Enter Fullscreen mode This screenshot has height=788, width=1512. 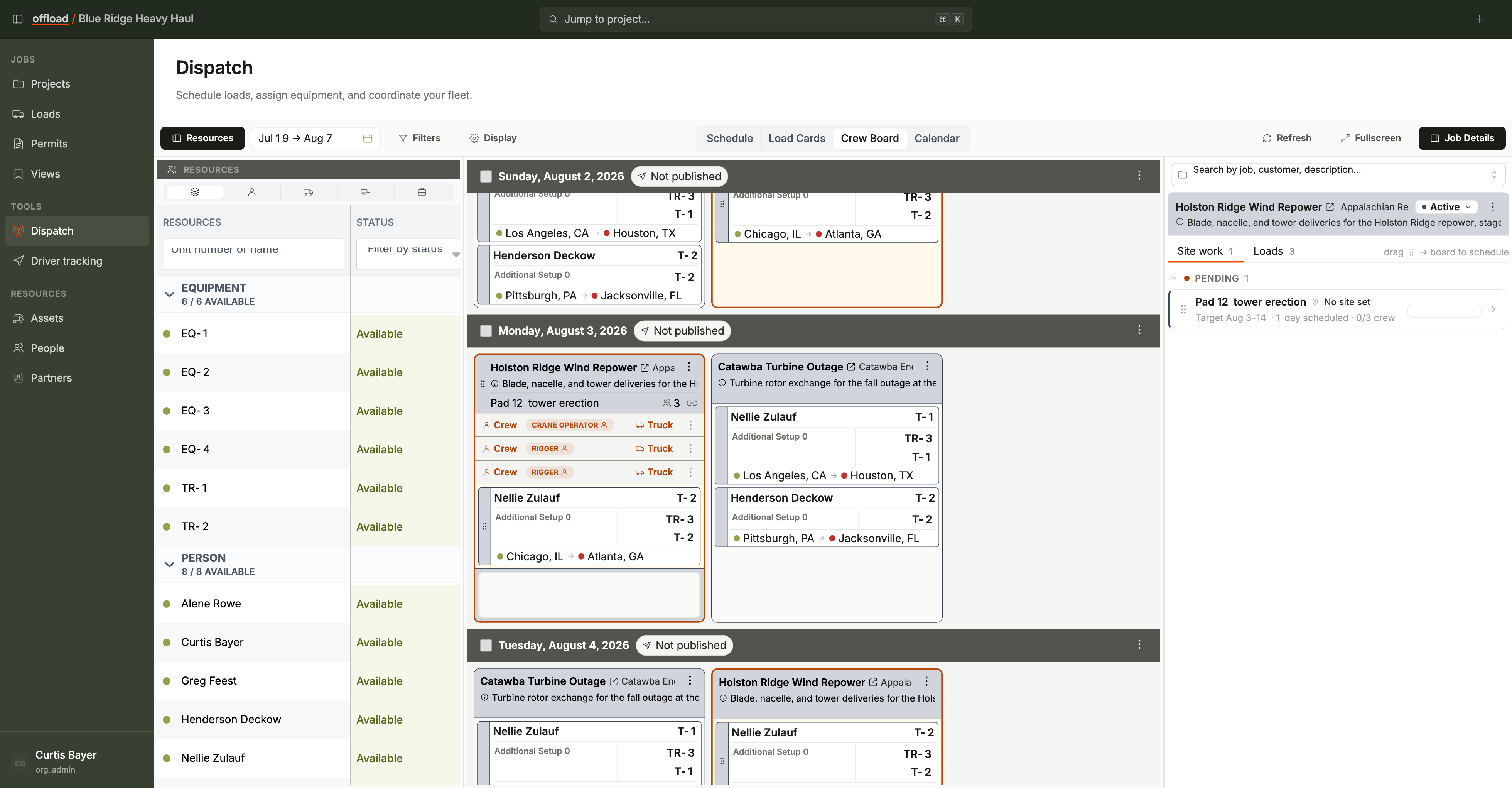click(1370, 138)
